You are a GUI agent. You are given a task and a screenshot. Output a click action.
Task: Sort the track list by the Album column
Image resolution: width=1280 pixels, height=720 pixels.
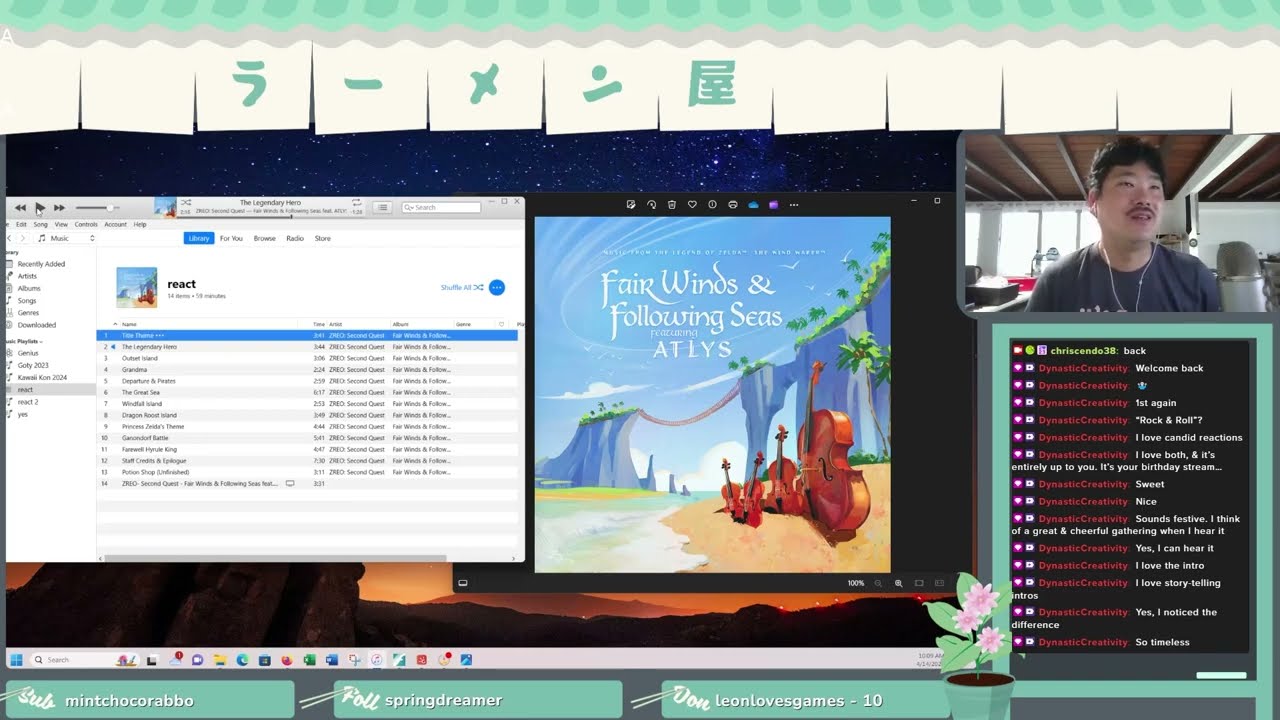click(x=400, y=324)
